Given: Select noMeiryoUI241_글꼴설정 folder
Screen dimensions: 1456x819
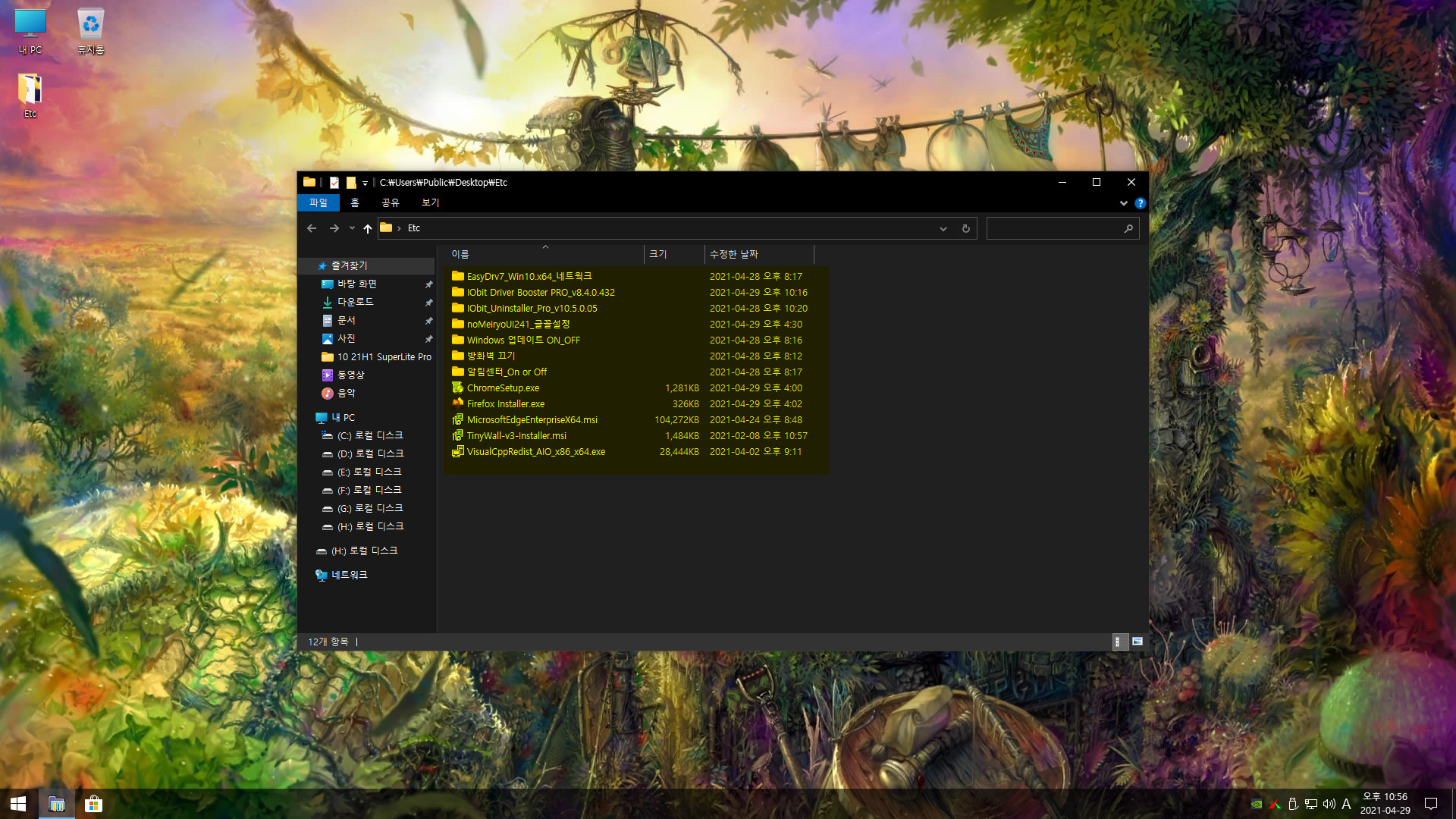Looking at the screenshot, I should 518,324.
